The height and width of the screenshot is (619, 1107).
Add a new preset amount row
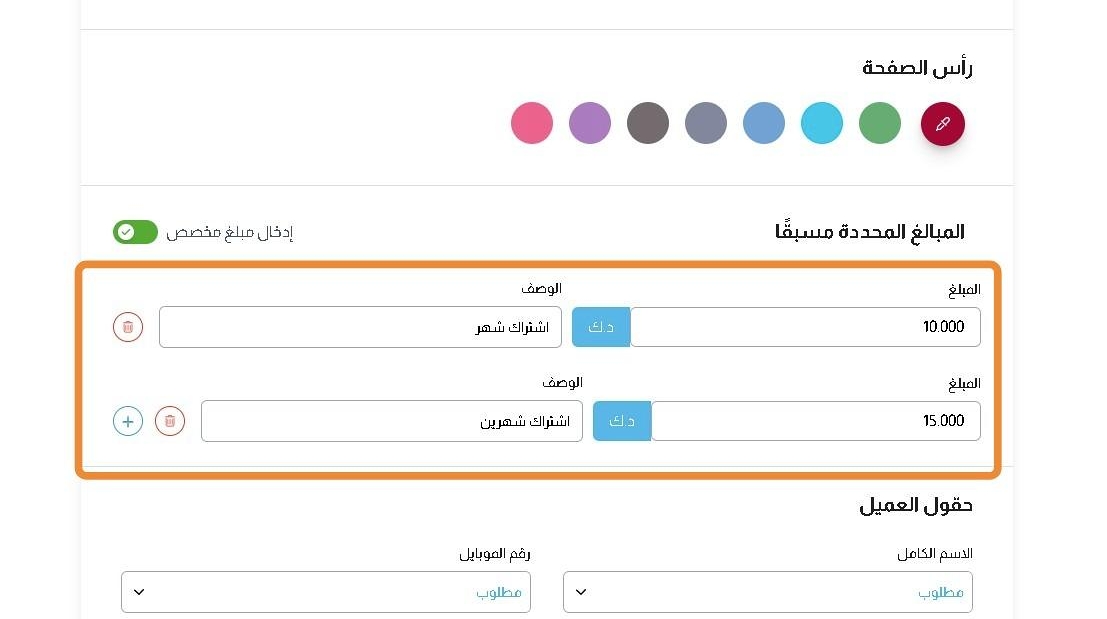[128, 421]
